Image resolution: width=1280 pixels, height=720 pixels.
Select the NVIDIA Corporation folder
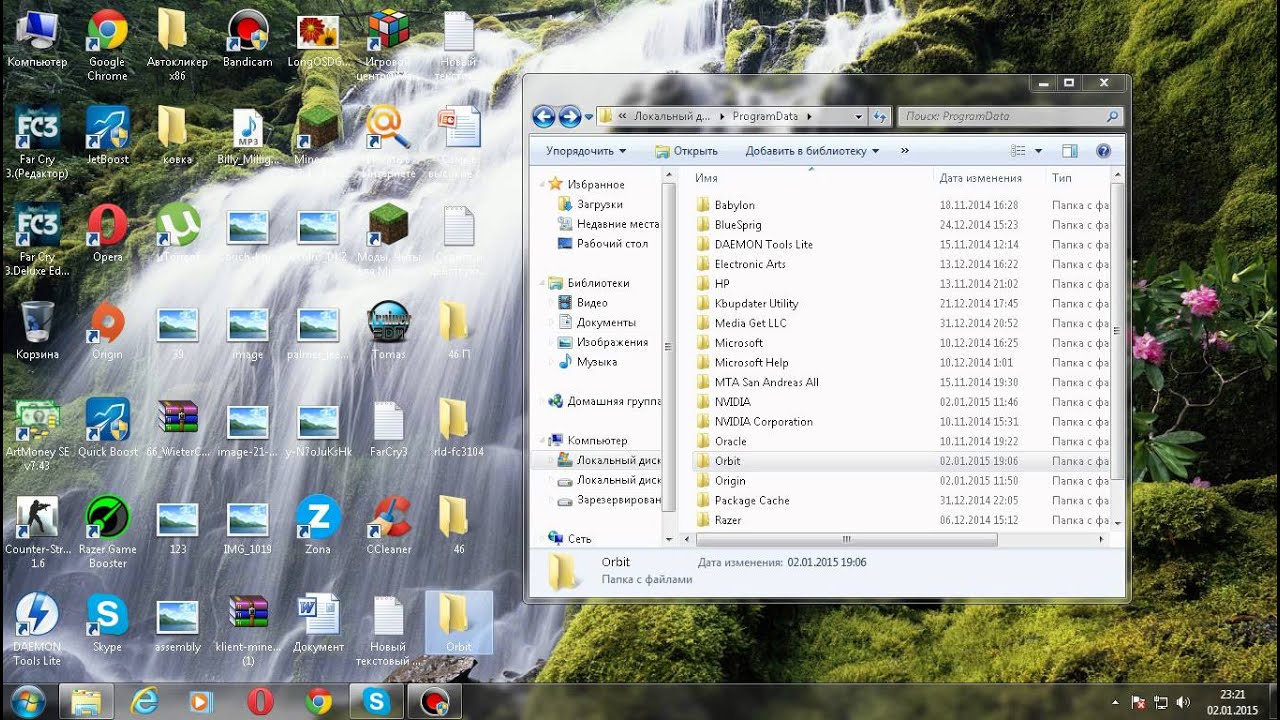tap(754, 421)
